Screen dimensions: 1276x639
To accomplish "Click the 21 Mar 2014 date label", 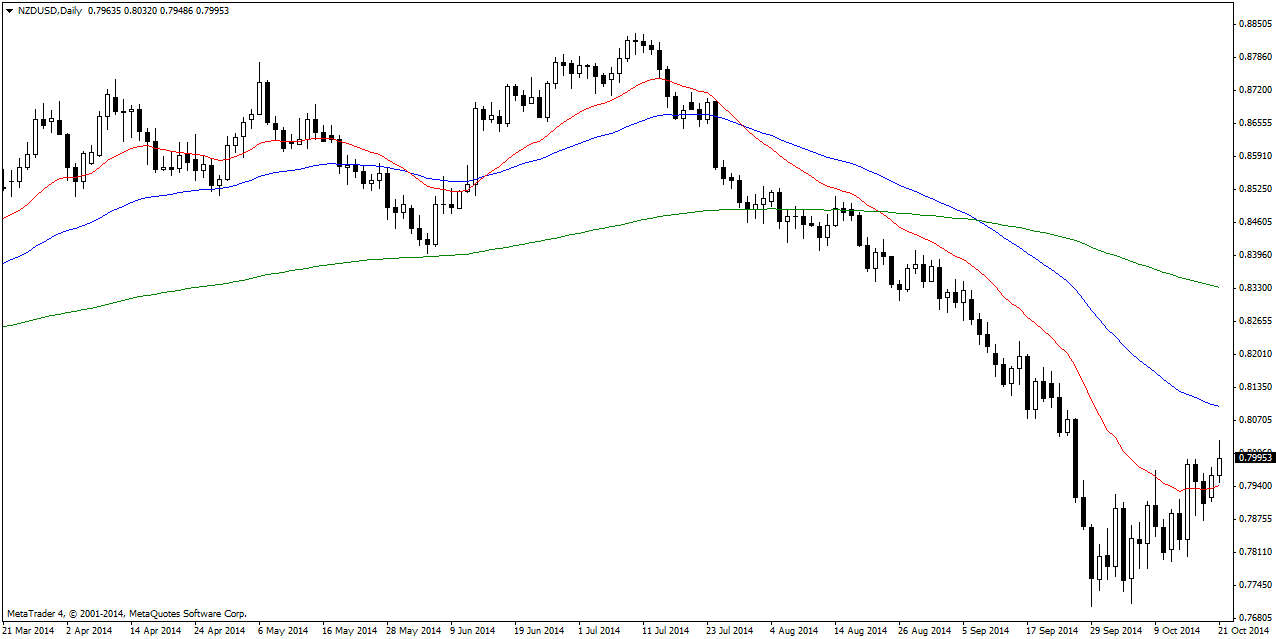I will pos(30,631).
